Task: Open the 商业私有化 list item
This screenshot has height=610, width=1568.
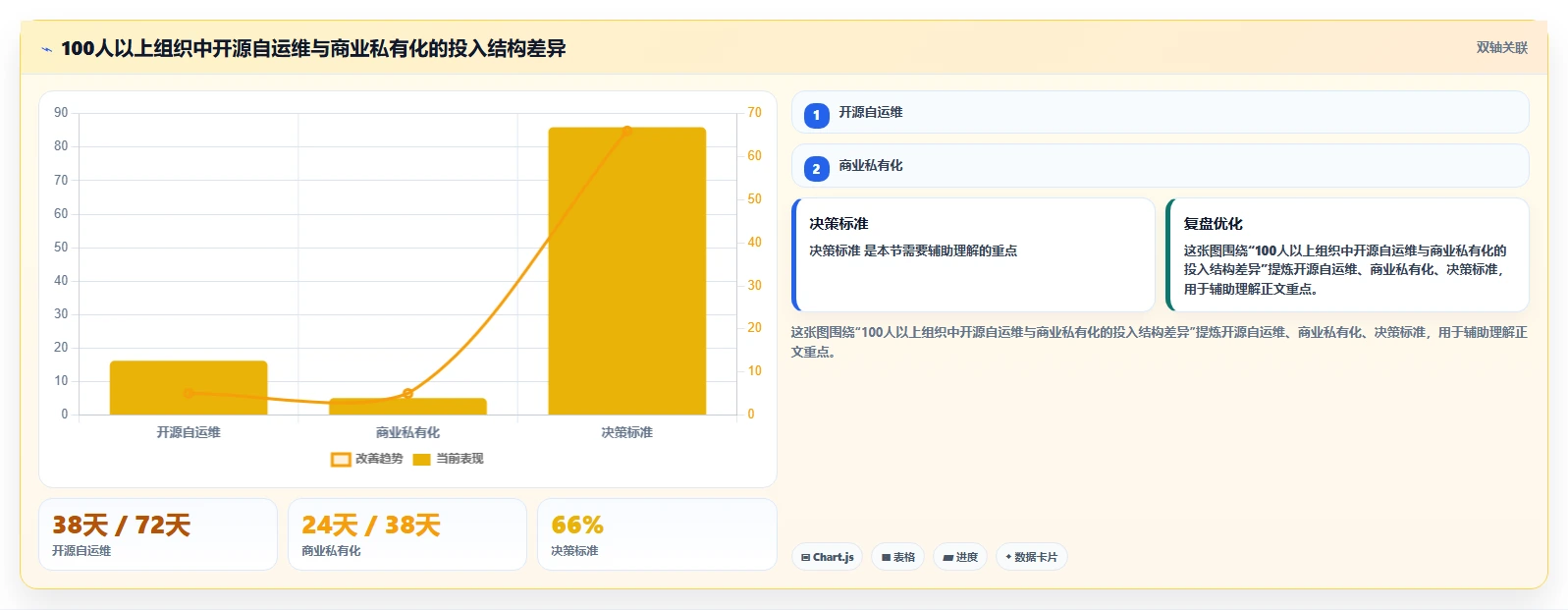Action: (1160, 166)
